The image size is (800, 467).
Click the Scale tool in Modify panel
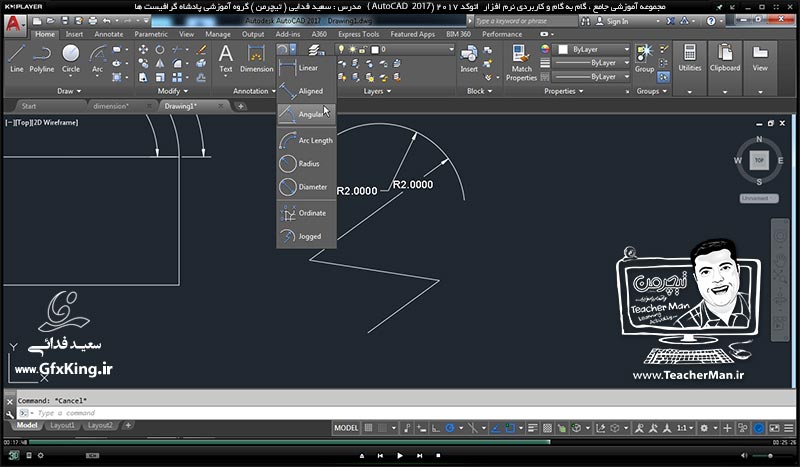pos(160,77)
